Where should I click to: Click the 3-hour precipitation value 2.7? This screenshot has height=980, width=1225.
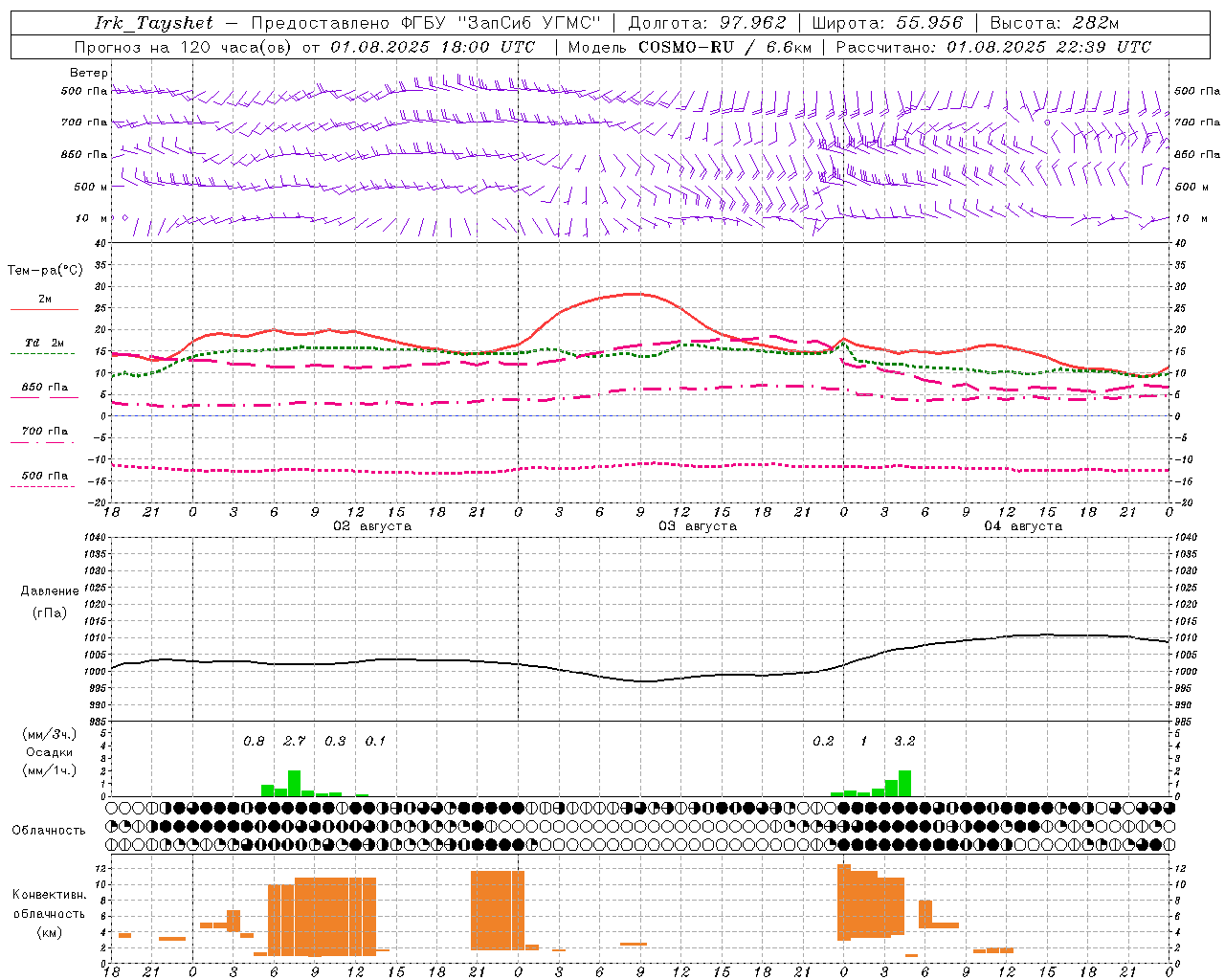295,741
